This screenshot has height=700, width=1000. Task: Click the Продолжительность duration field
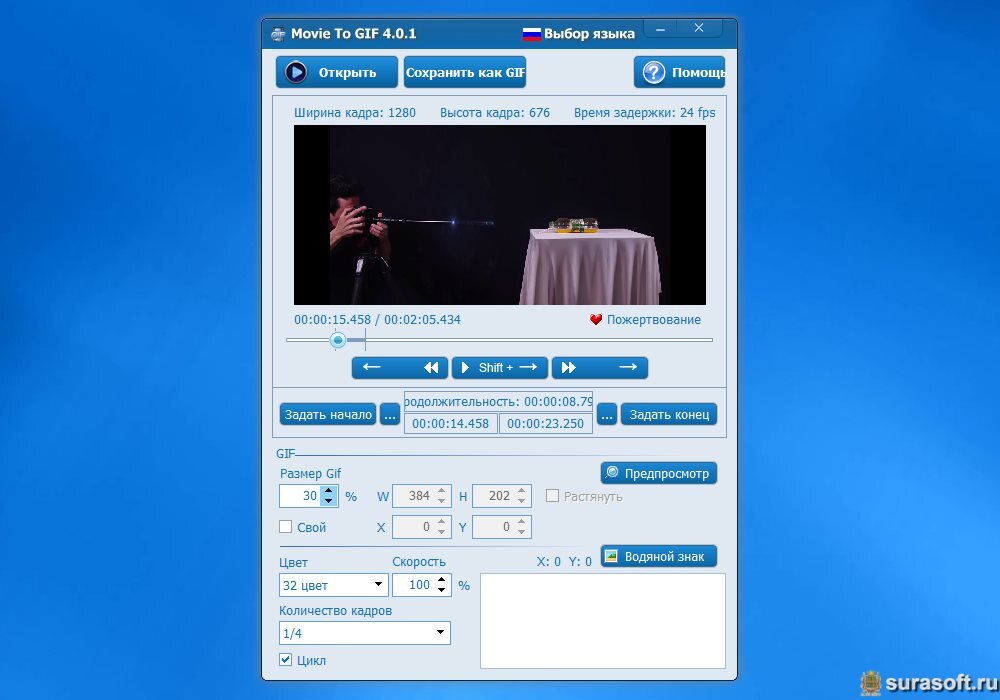click(498, 402)
